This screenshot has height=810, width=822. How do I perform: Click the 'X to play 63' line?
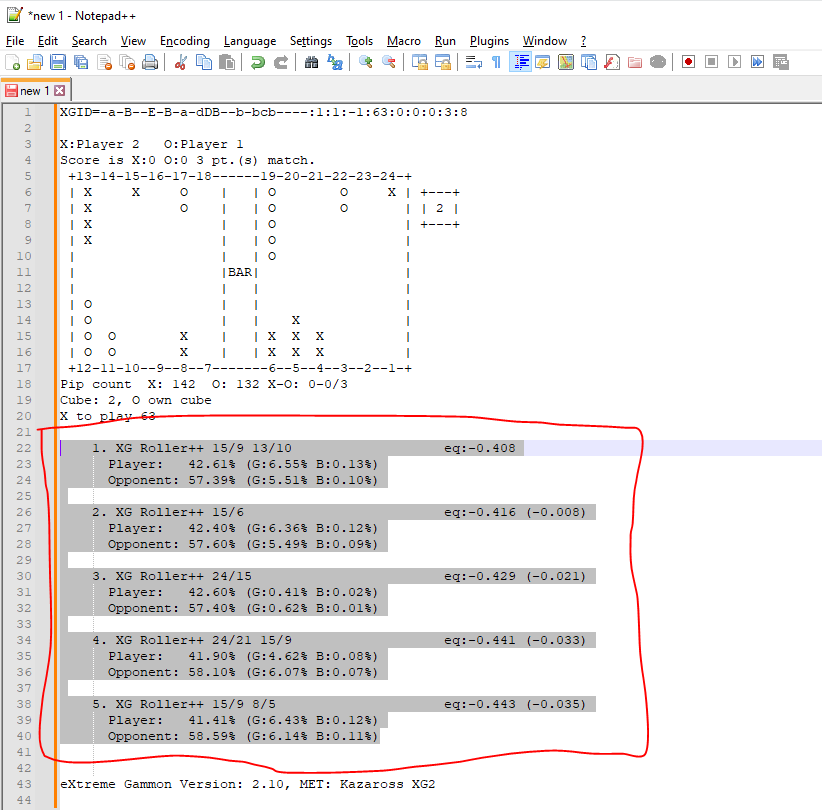(107, 416)
